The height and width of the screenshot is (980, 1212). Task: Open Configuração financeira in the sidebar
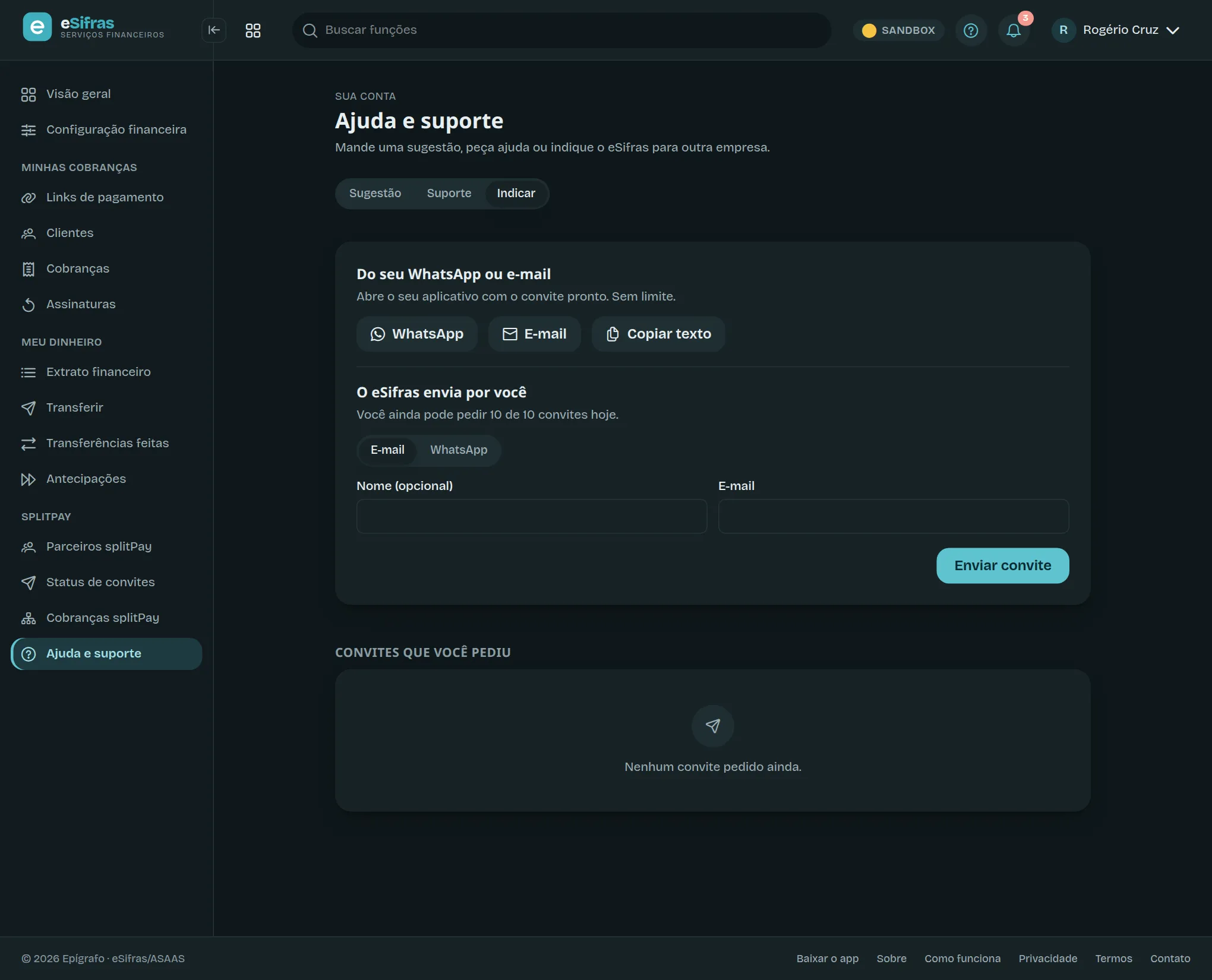[107, 130]
